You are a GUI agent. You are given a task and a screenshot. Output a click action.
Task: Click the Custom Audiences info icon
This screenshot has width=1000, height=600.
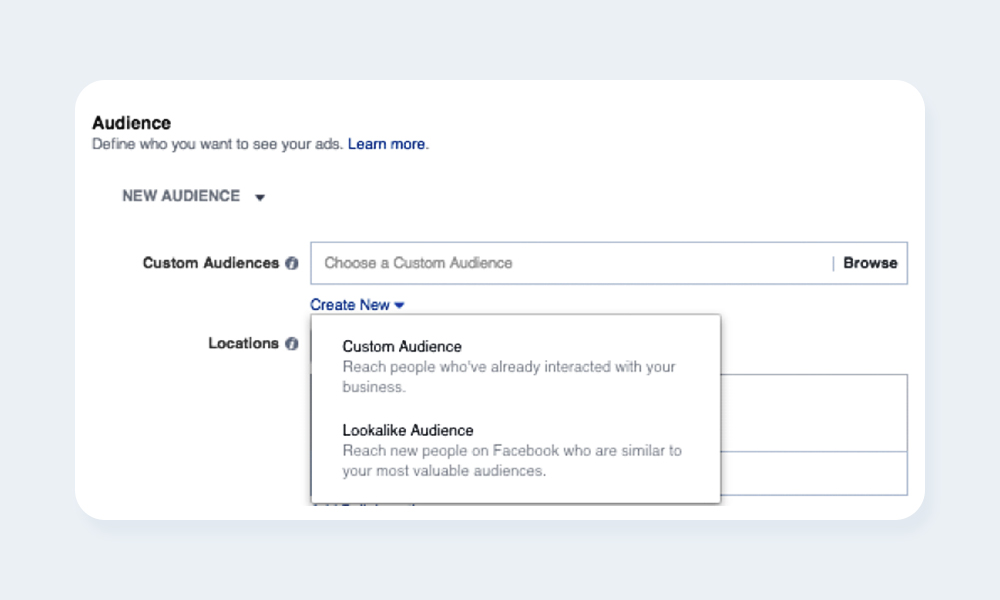pos(291,263)
